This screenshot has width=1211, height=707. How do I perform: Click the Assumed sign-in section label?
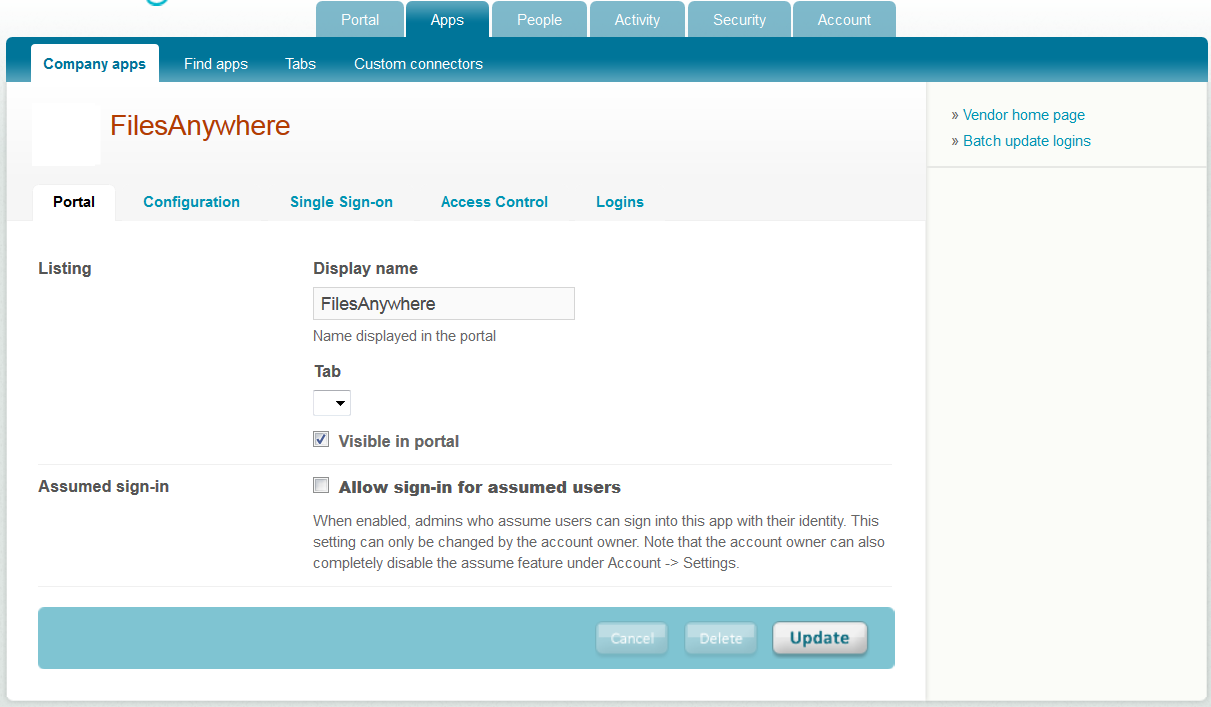[104, 487]
